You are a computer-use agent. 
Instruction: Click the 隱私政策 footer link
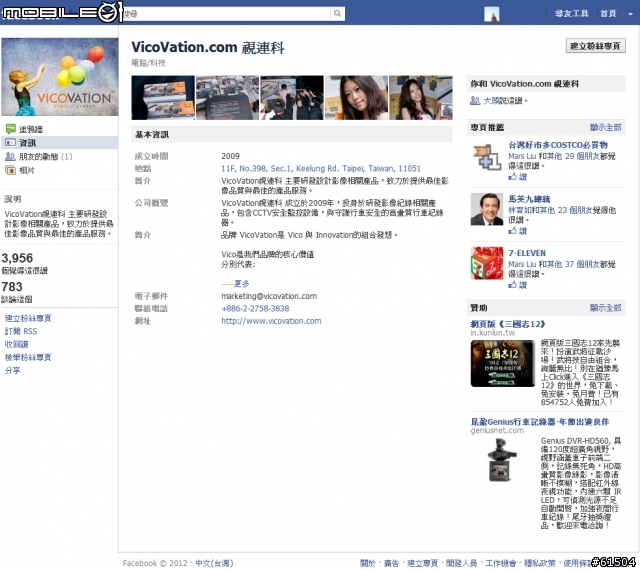click(x=540, y=563)
